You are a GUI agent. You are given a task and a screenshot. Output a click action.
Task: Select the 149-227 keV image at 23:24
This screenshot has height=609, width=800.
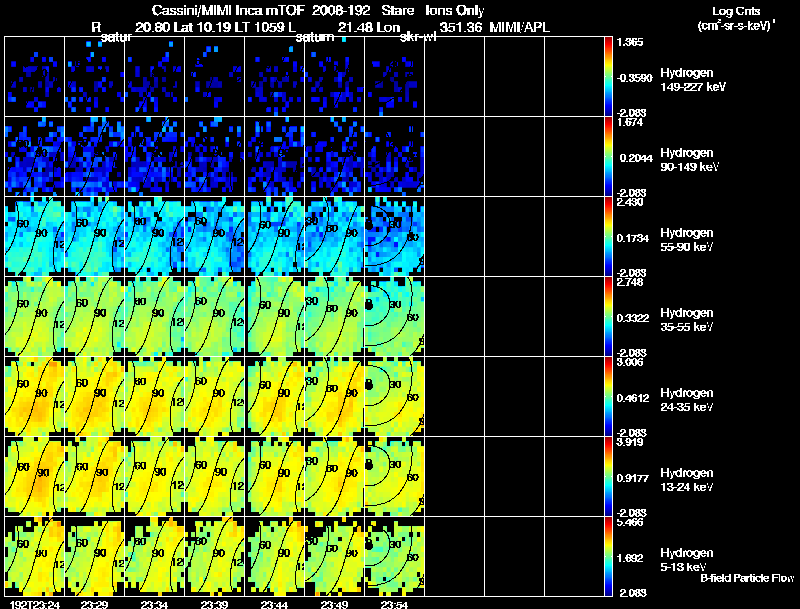point(35,77)
